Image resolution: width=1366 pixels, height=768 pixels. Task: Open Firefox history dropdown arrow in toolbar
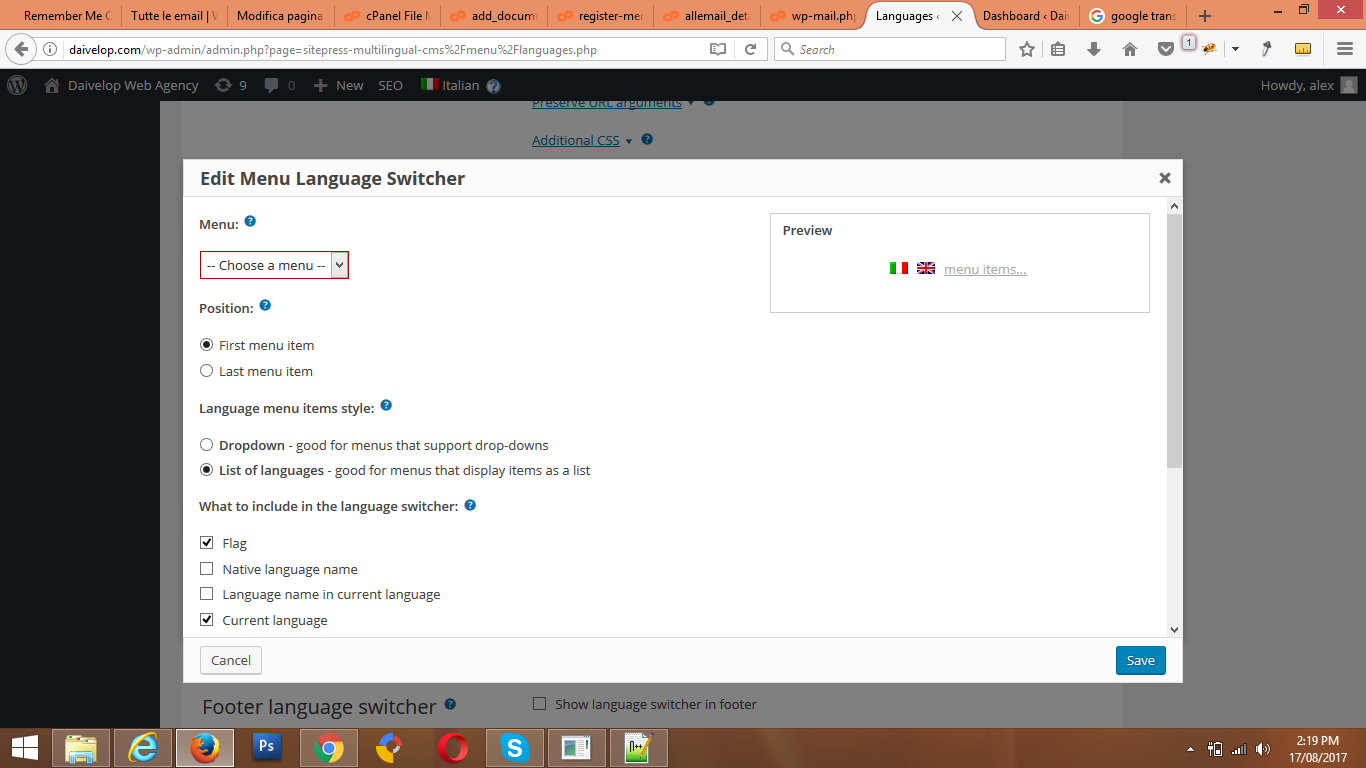click(x=1236, y=49)
